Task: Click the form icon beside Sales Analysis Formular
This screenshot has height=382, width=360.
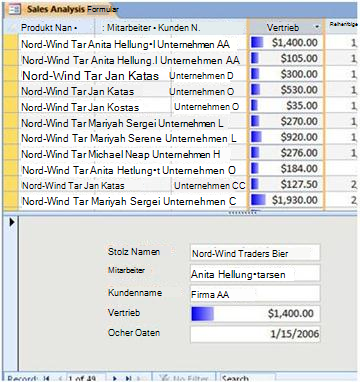Action: [x=15, y=9]
